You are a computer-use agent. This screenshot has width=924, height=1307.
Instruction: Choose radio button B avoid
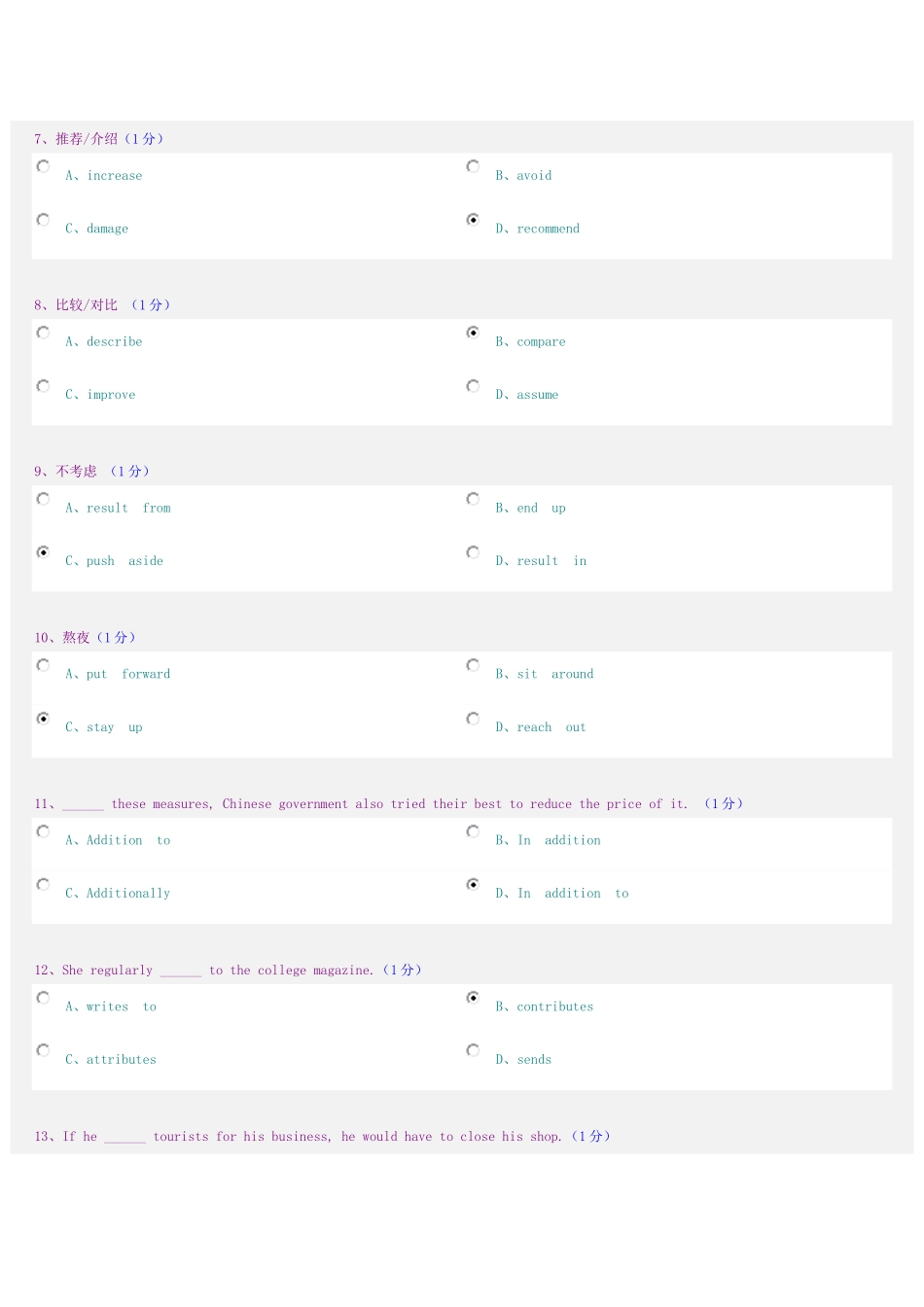click(x=473, y=166)
